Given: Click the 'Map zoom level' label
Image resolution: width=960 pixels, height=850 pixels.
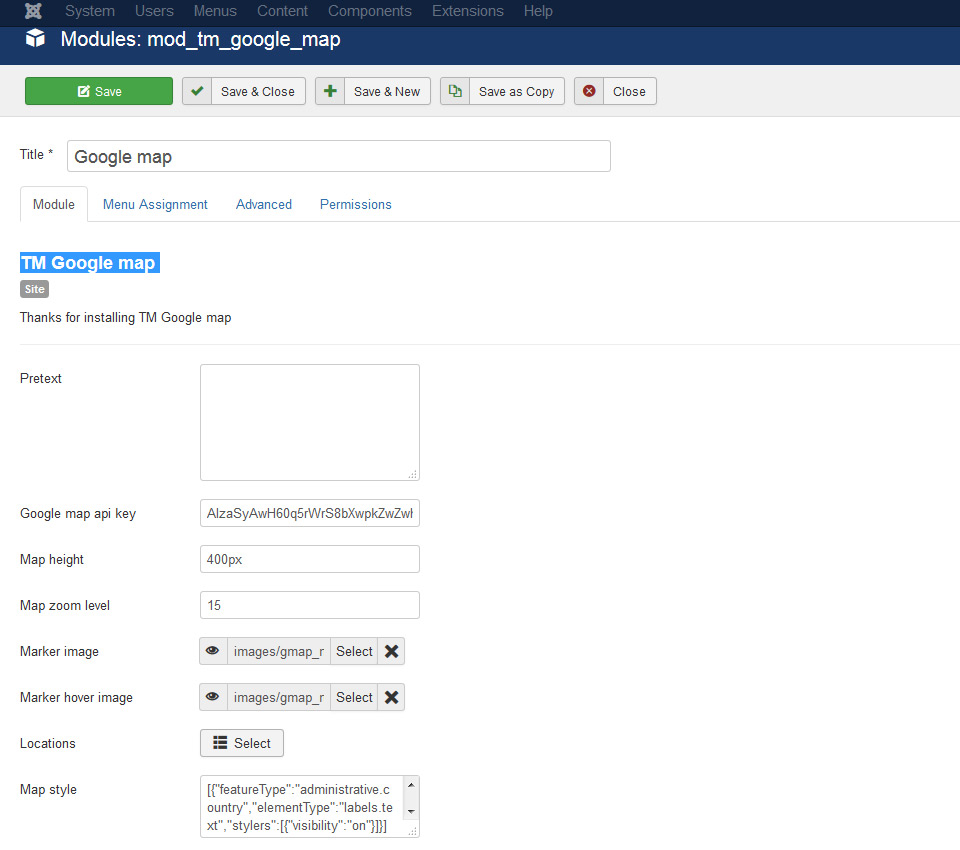Looking at the screenshot, I should point(65,605).
